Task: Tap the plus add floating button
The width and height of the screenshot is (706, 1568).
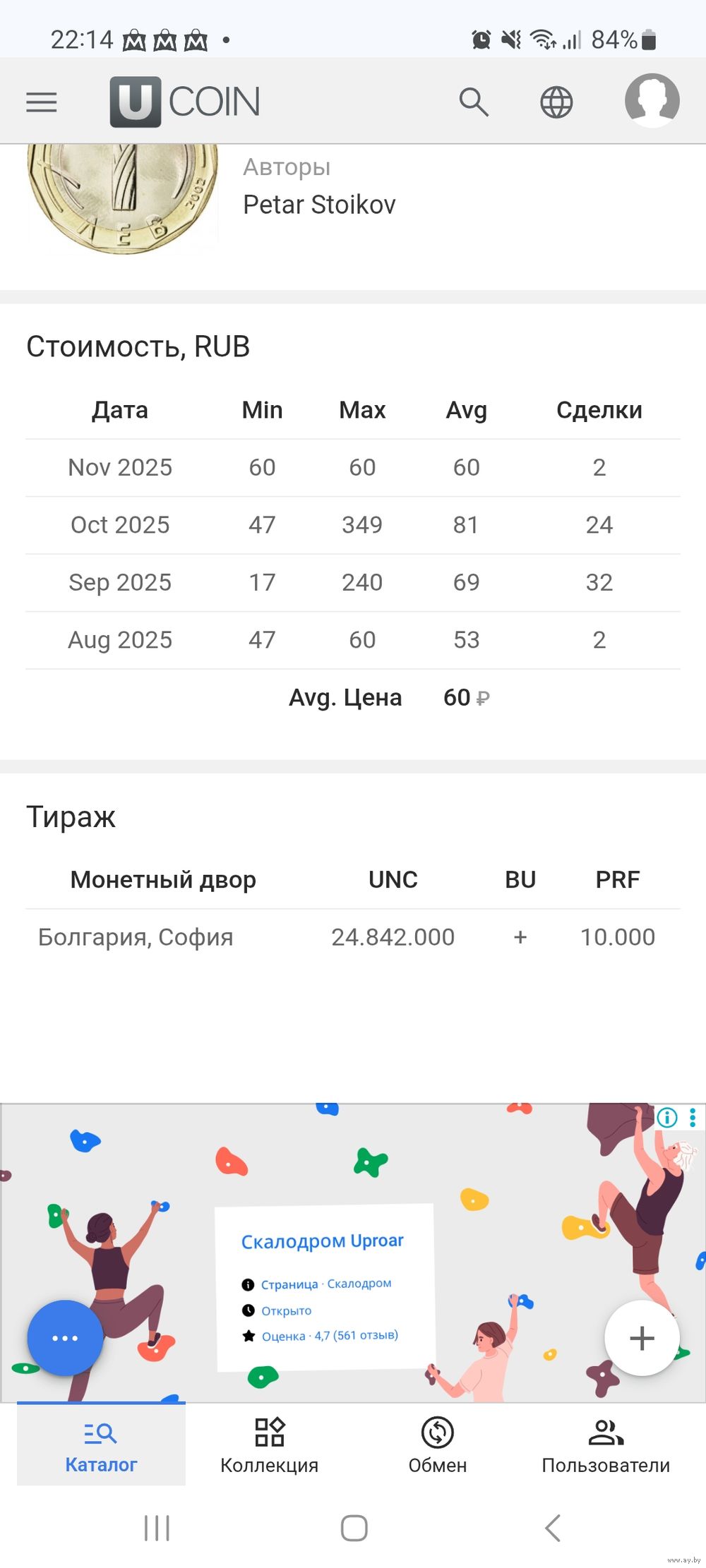Action: click(x=642, y=1338)
